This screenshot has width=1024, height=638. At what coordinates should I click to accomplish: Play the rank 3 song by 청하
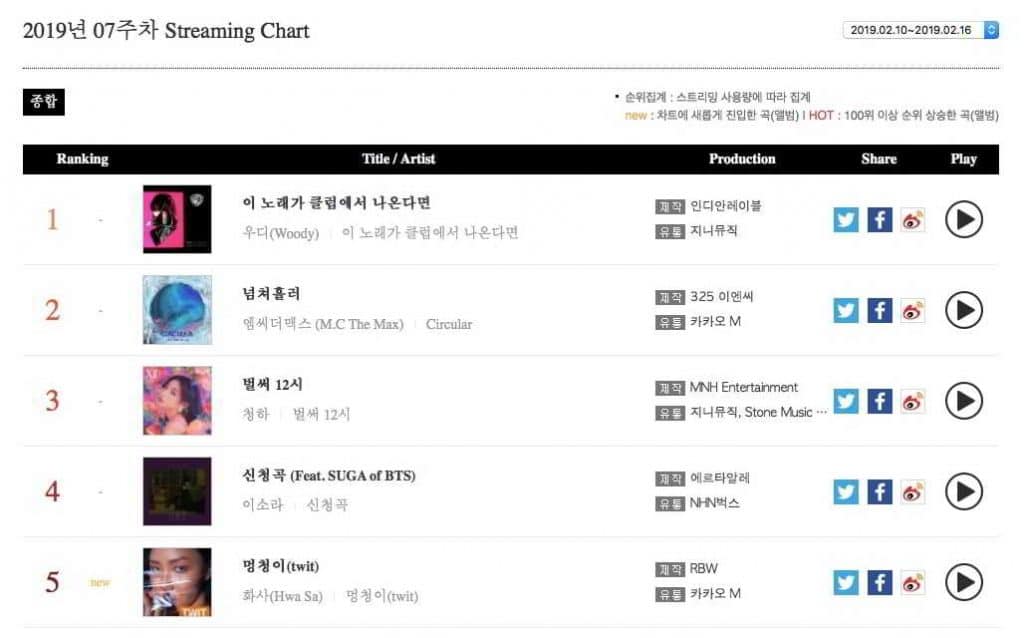pos(963,401)
